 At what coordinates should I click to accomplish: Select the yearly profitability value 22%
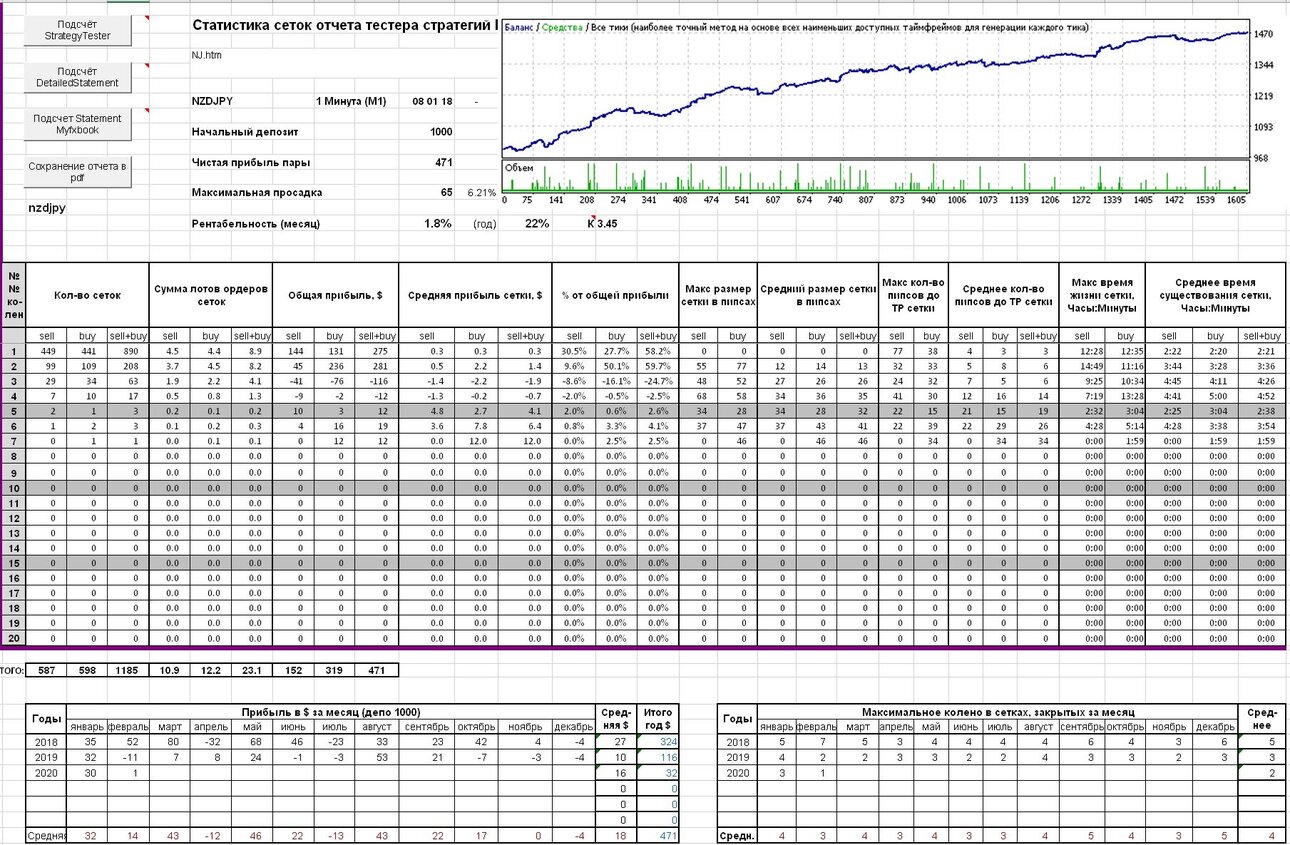tap(537, 224)
